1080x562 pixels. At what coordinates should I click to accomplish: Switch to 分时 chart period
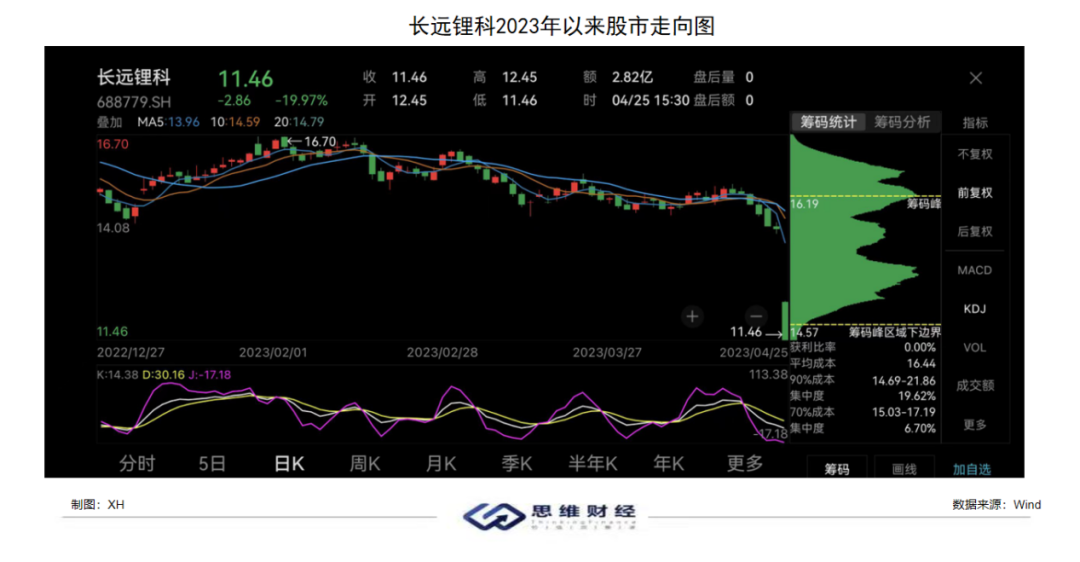pyautogui.click(x=136, y=464)
